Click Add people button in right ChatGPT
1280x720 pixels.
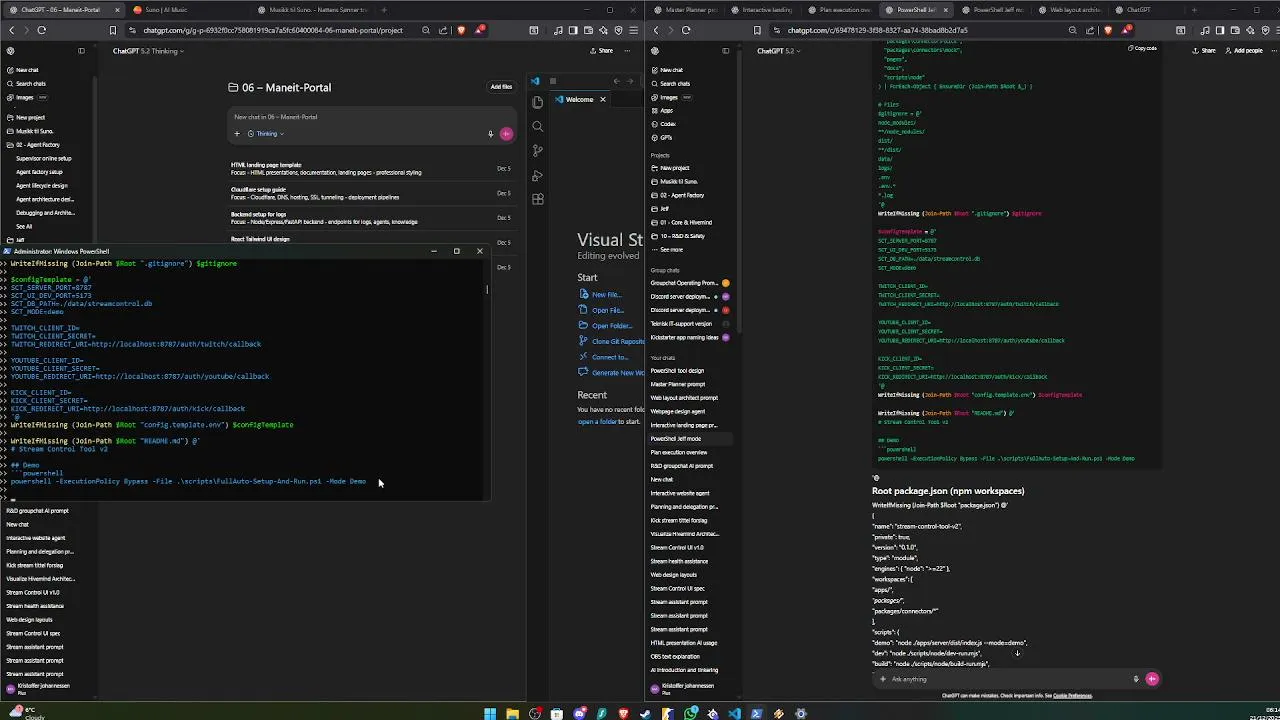[x=1244, y=51]
